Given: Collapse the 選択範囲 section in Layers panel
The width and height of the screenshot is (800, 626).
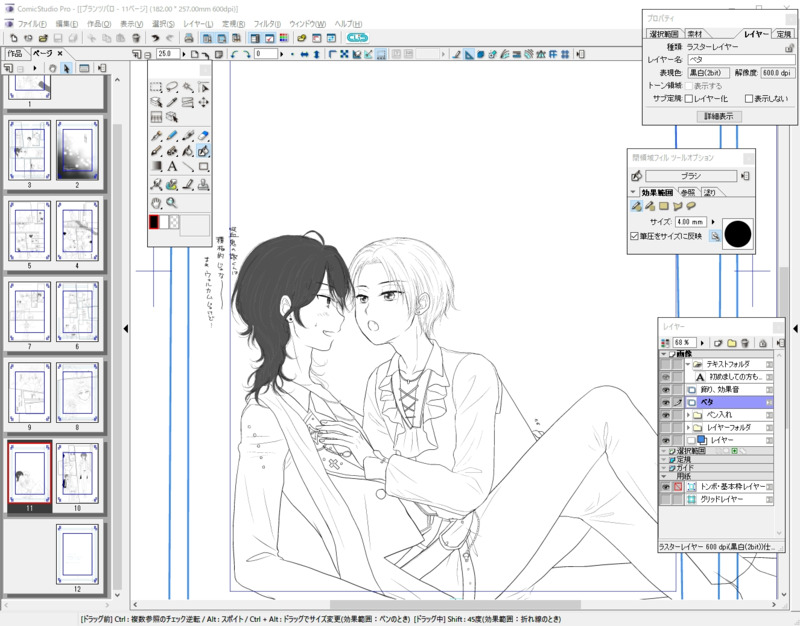Looking at the screenshot, I should click(x=663, y=452).
